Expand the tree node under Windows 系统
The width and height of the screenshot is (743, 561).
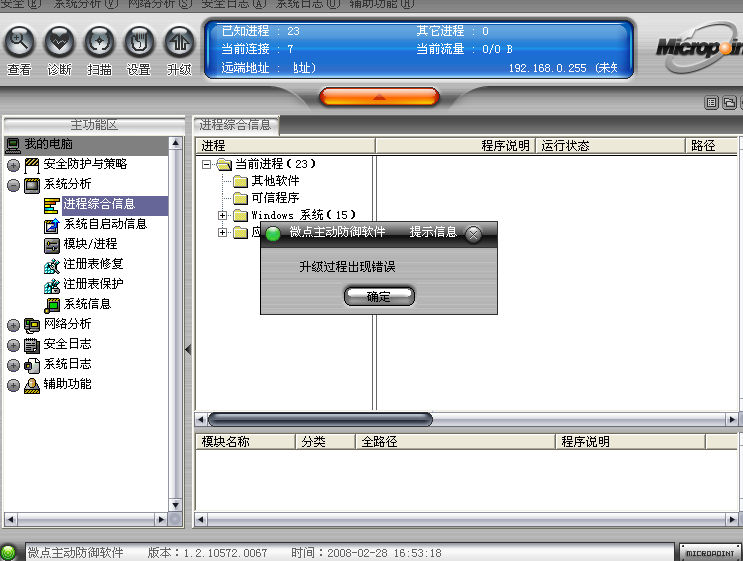coord(222,233)
